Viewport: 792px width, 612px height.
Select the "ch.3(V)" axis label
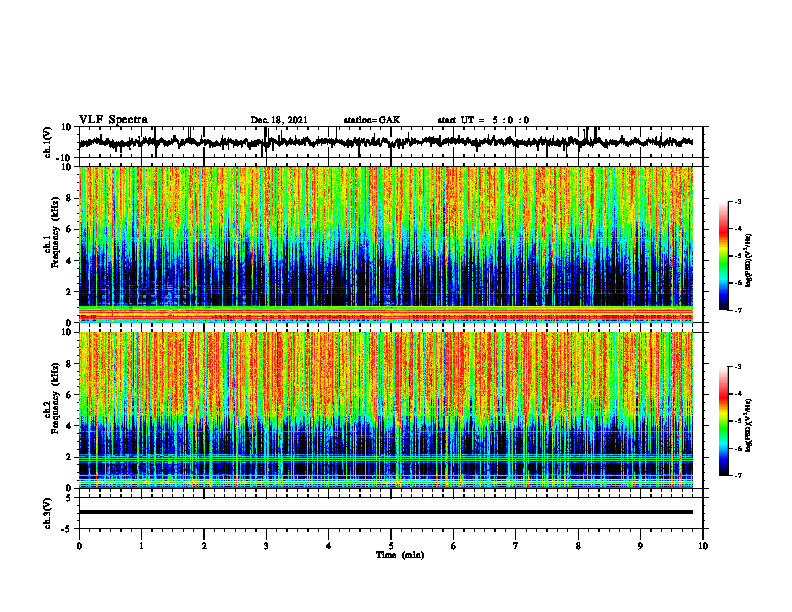pyautogui.click(x=48, y=513)
